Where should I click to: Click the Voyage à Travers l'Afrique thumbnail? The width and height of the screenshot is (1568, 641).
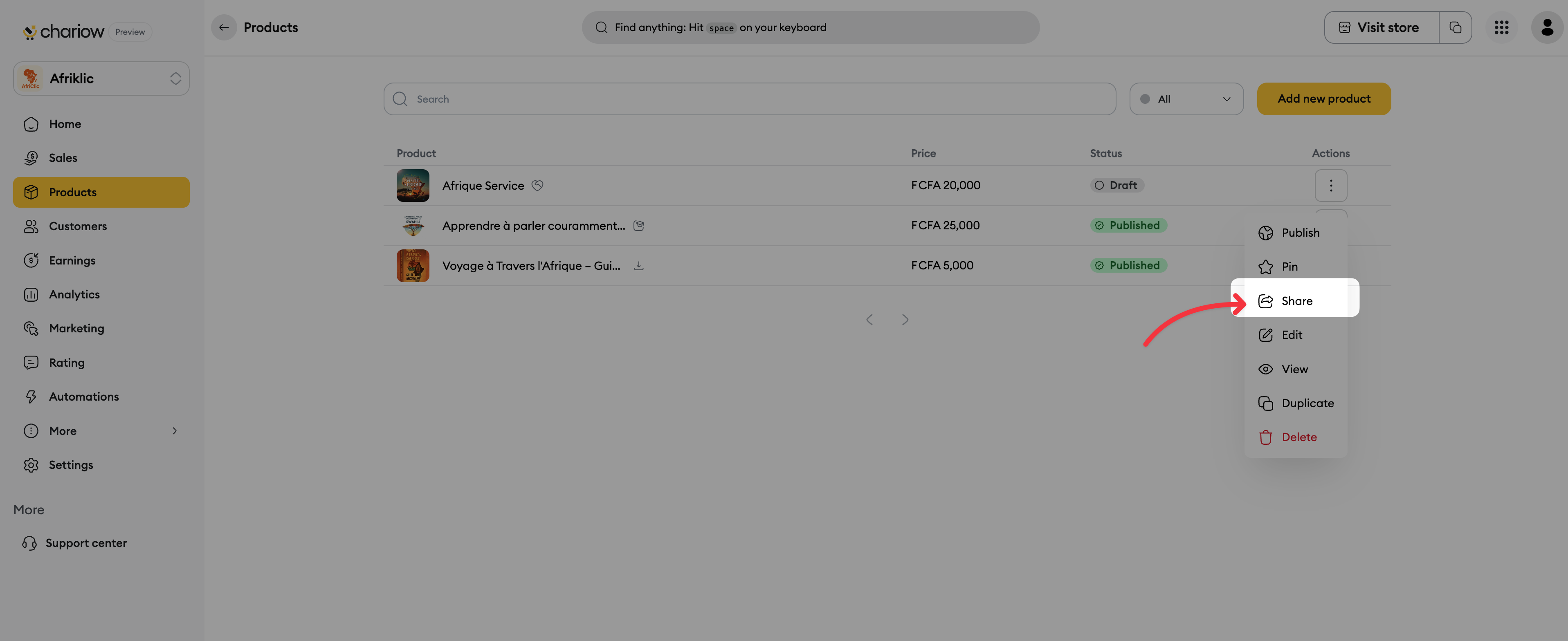point(413,266)
